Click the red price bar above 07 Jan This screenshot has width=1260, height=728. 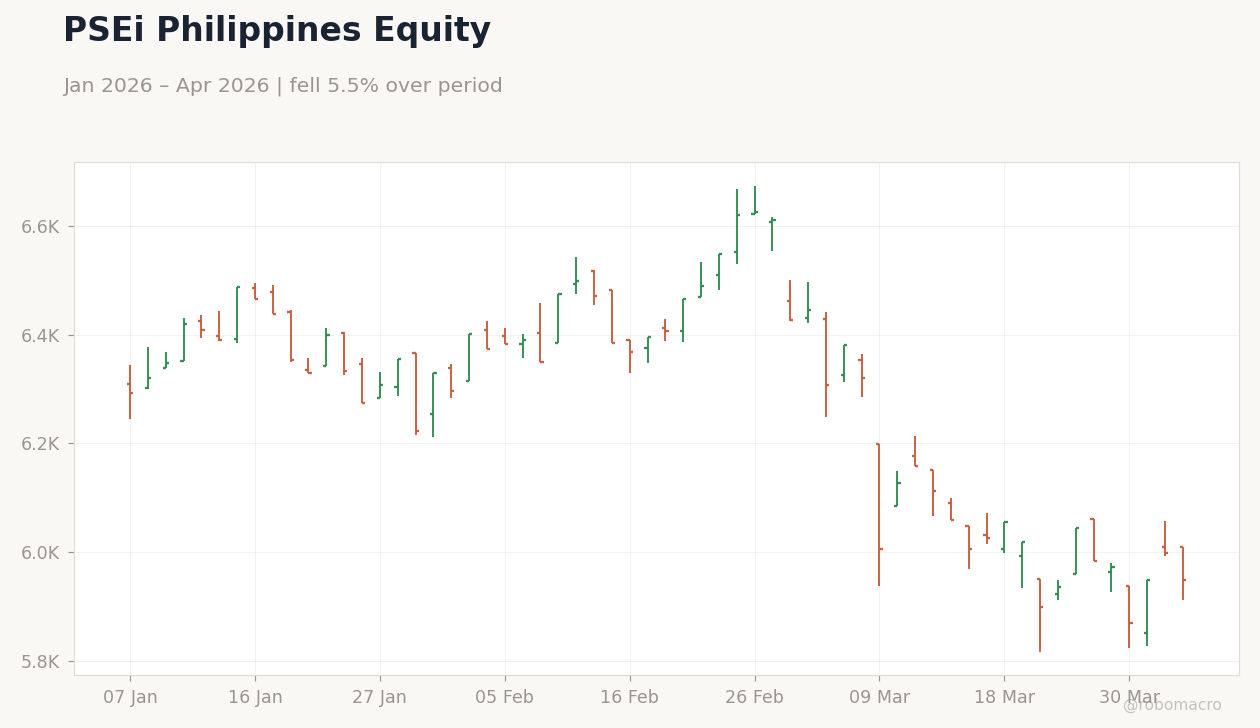[x=130, y=392]
